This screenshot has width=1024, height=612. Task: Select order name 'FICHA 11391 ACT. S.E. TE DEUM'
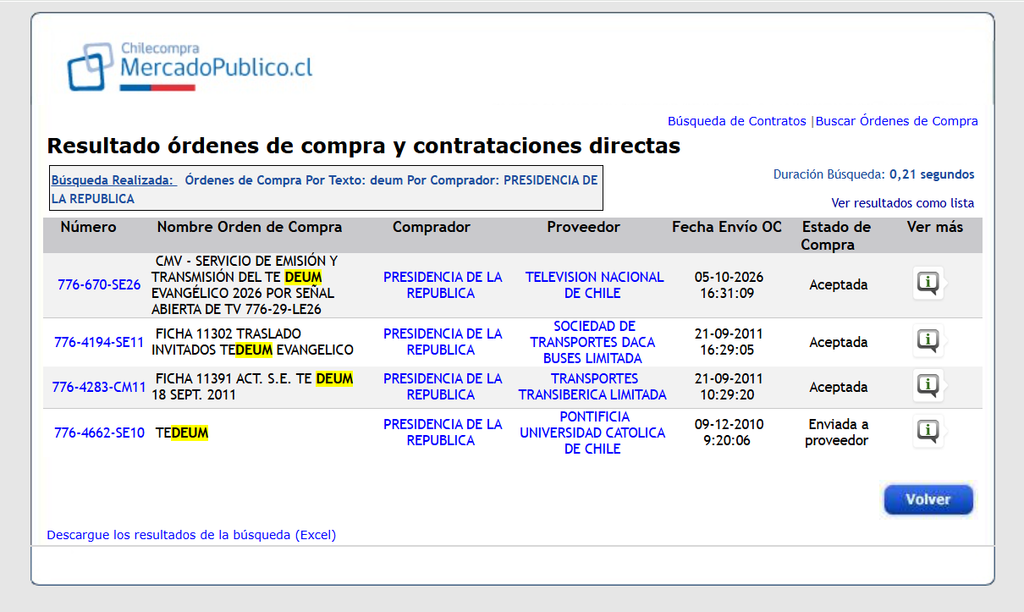pos(253,387)
